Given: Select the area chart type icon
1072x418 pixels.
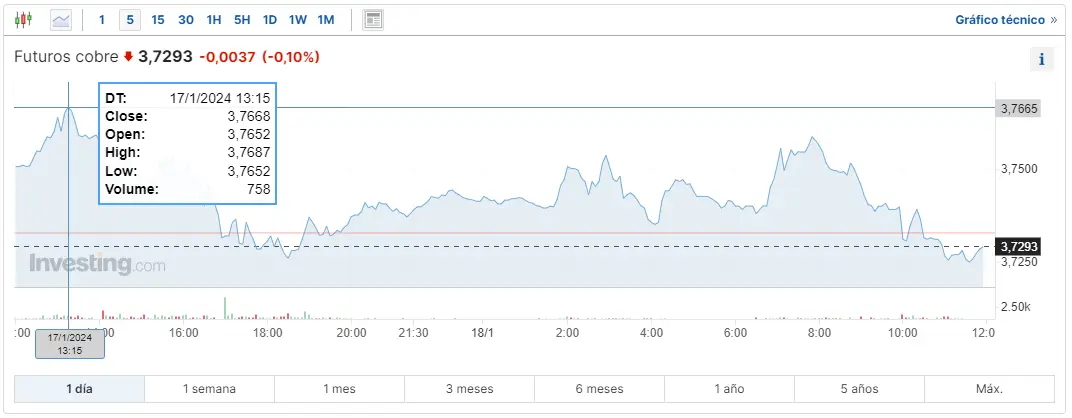Looking at the screenshot, I should pos(61,19).
